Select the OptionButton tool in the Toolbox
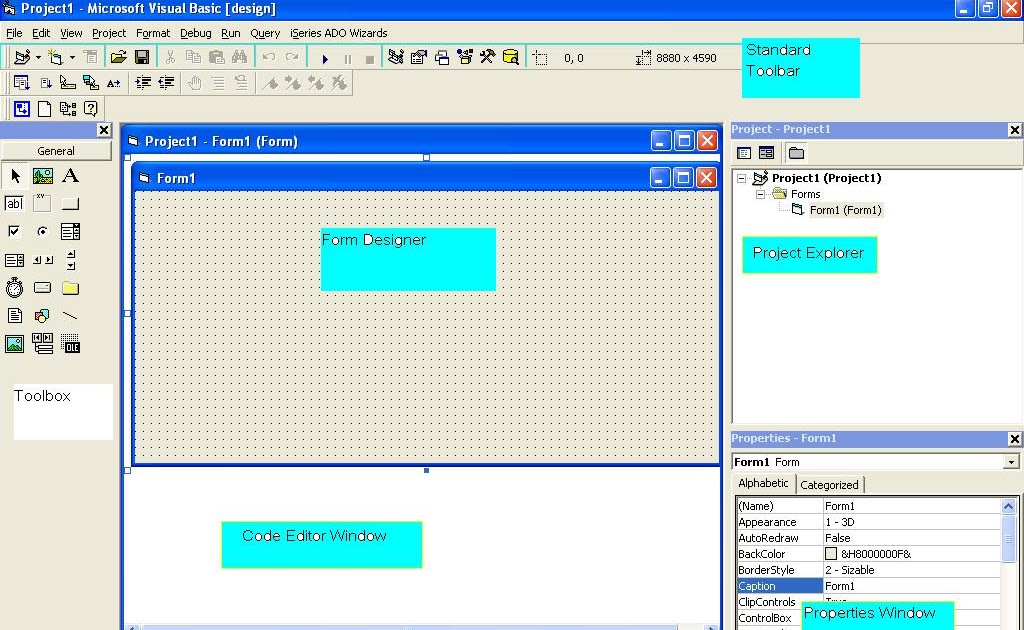 pos(42,231)
